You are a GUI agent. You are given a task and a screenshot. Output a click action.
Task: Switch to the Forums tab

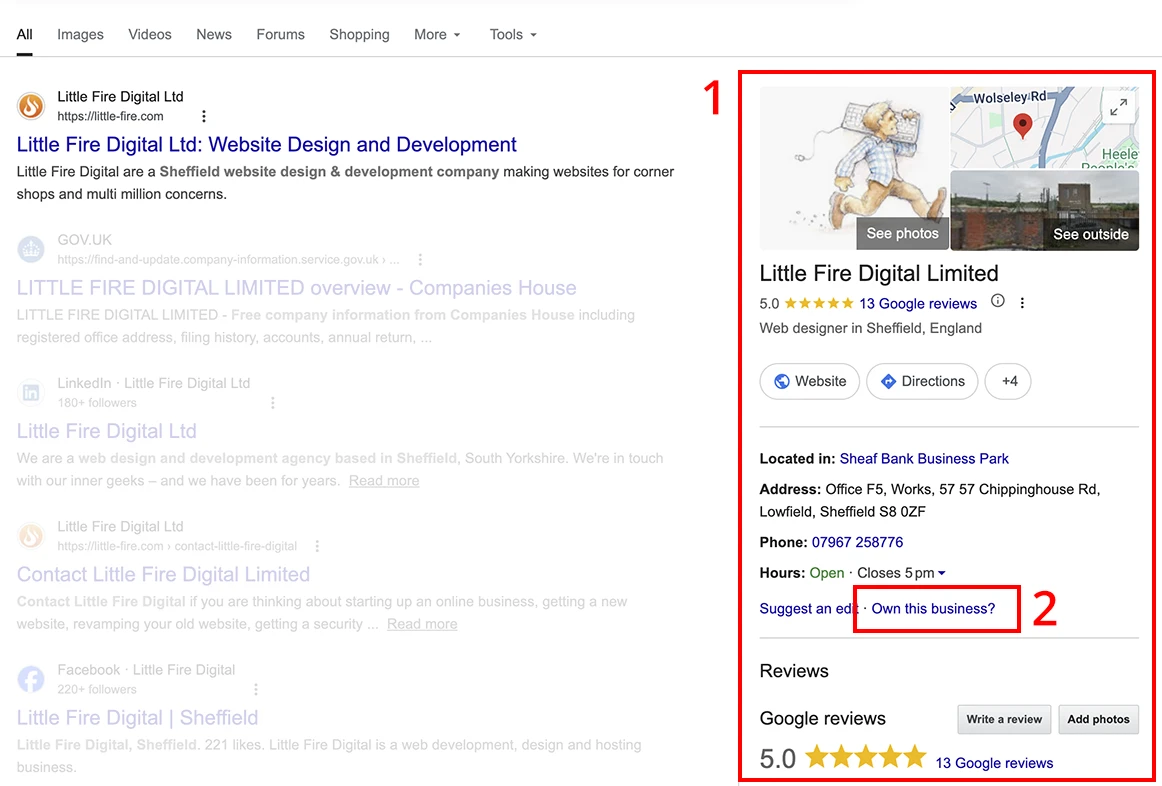click(x=280, y=35)
